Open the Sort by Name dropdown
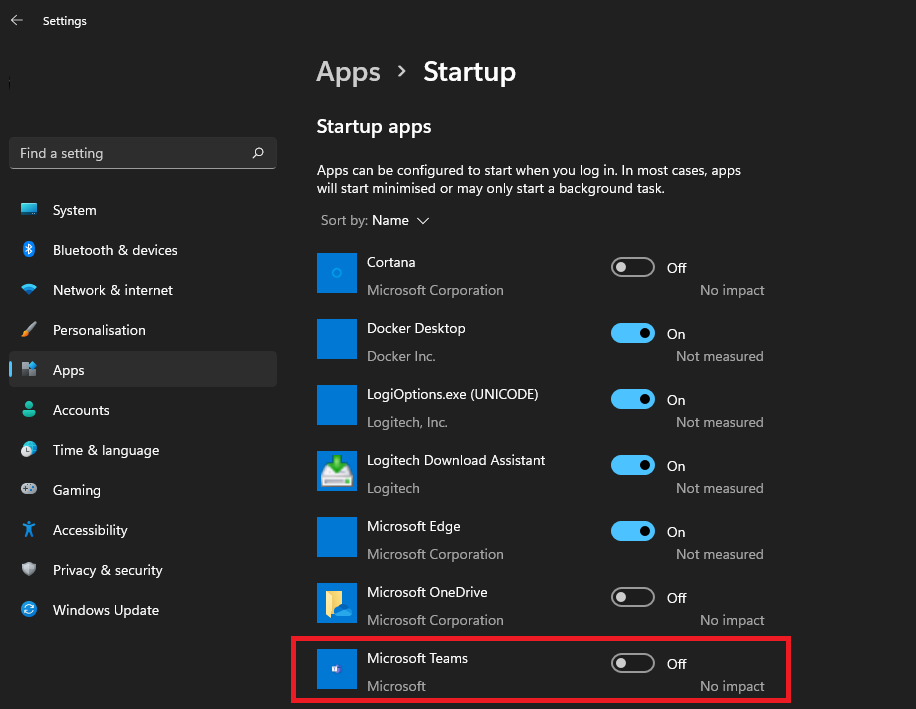 (x=375, y=221)
